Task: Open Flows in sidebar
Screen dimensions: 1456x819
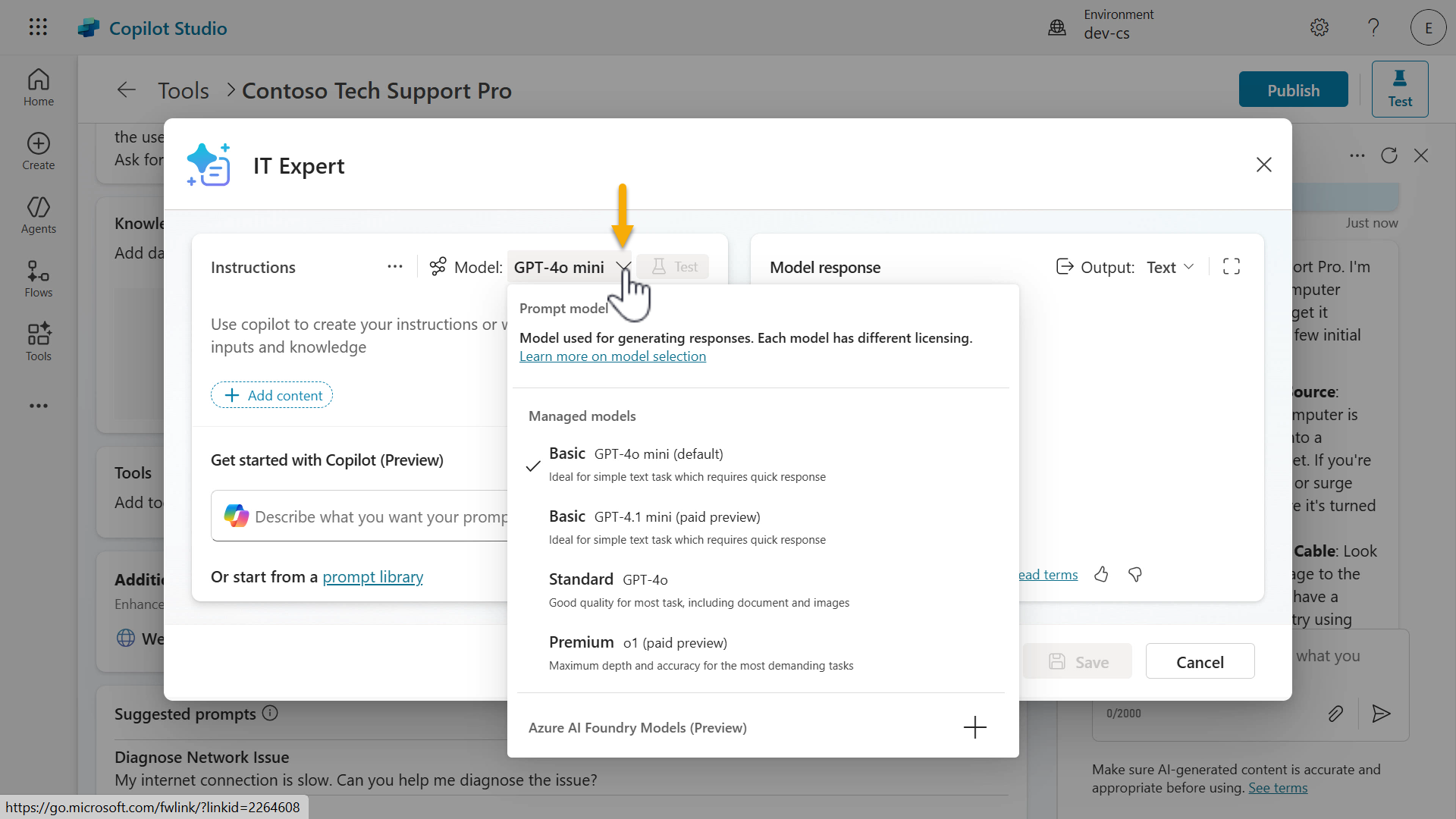Action: [39, 279]
